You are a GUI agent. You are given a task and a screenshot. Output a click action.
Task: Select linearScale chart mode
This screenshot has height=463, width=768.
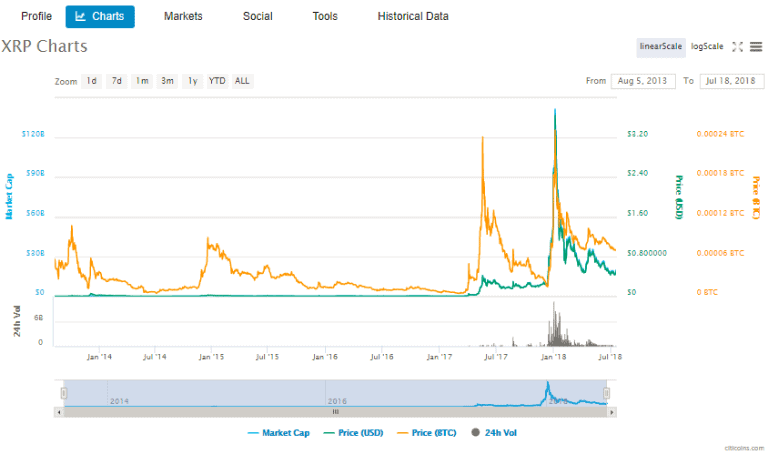coord(661,47)
